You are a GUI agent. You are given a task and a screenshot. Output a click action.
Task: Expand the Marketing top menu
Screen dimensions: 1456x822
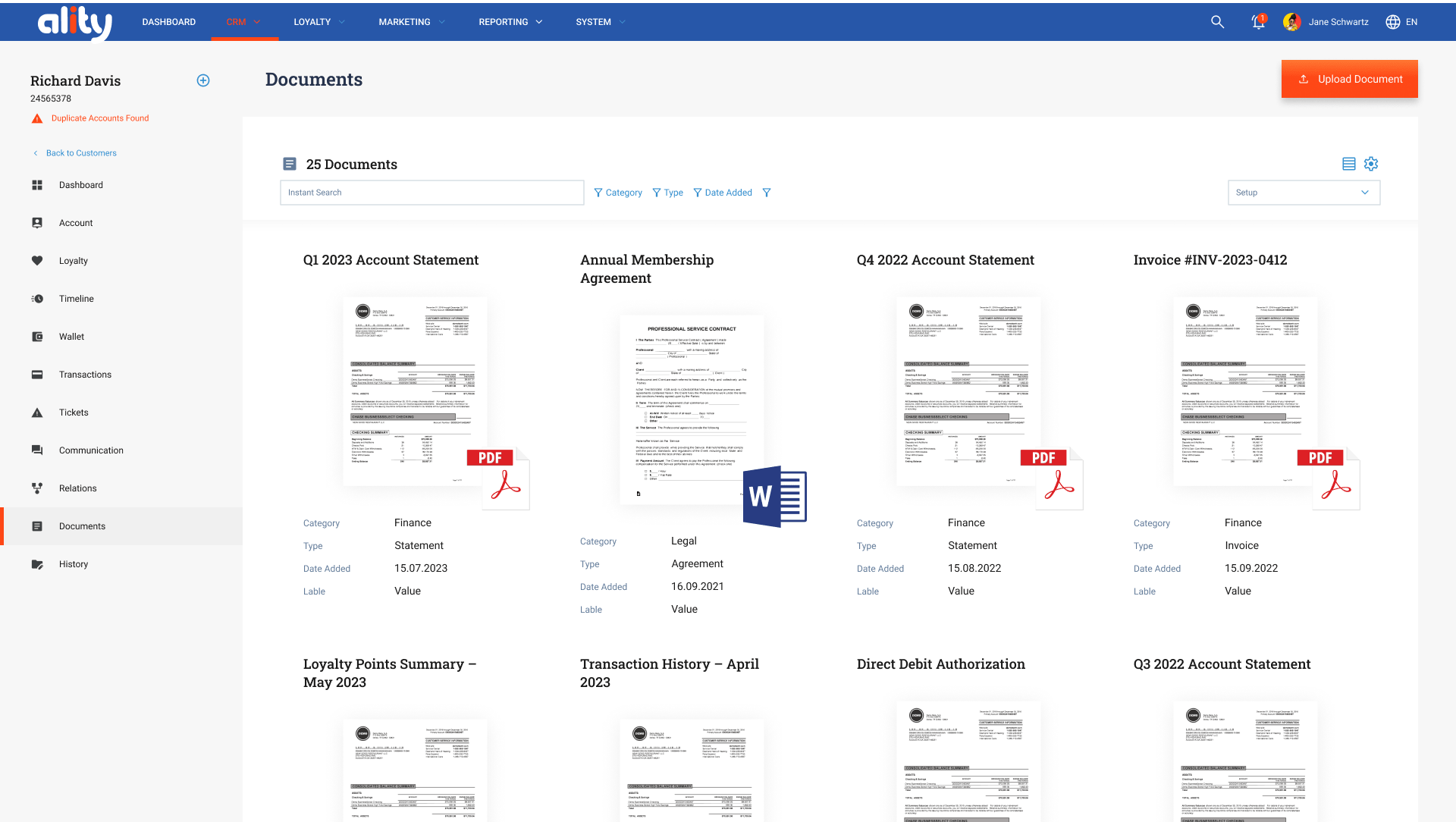(x=412, y=22)
